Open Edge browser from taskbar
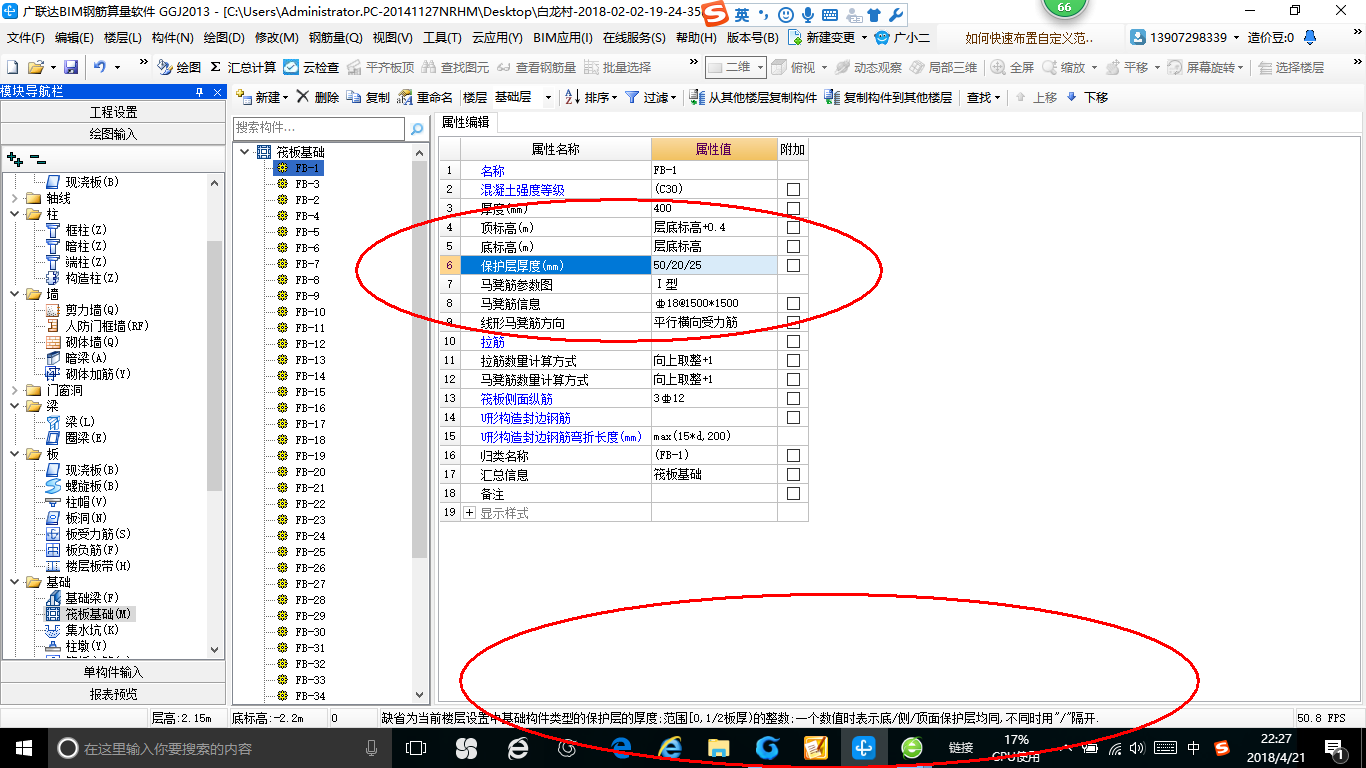This screenshot has width=1366, height=768. (622, 748)
